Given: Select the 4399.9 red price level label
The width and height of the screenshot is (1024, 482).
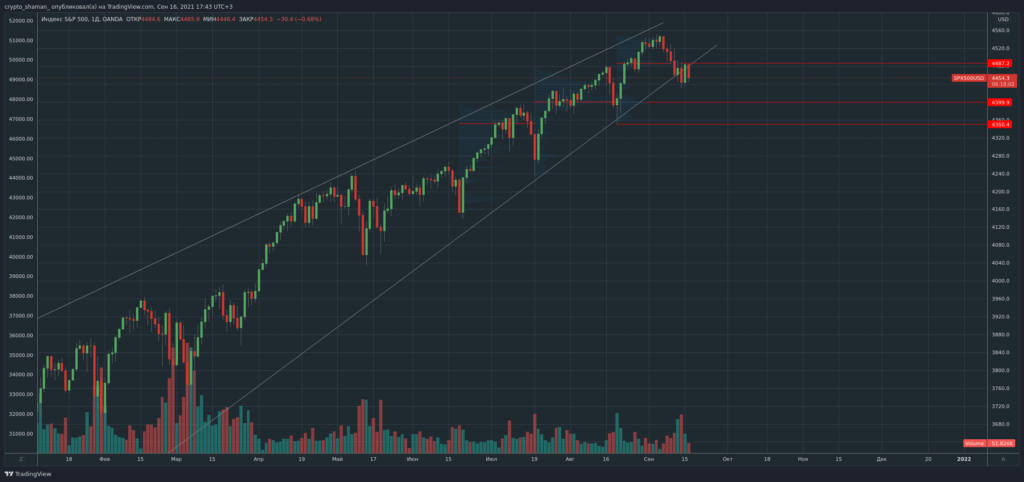Looking at the screenshot, I should [x=1000, y=102].
